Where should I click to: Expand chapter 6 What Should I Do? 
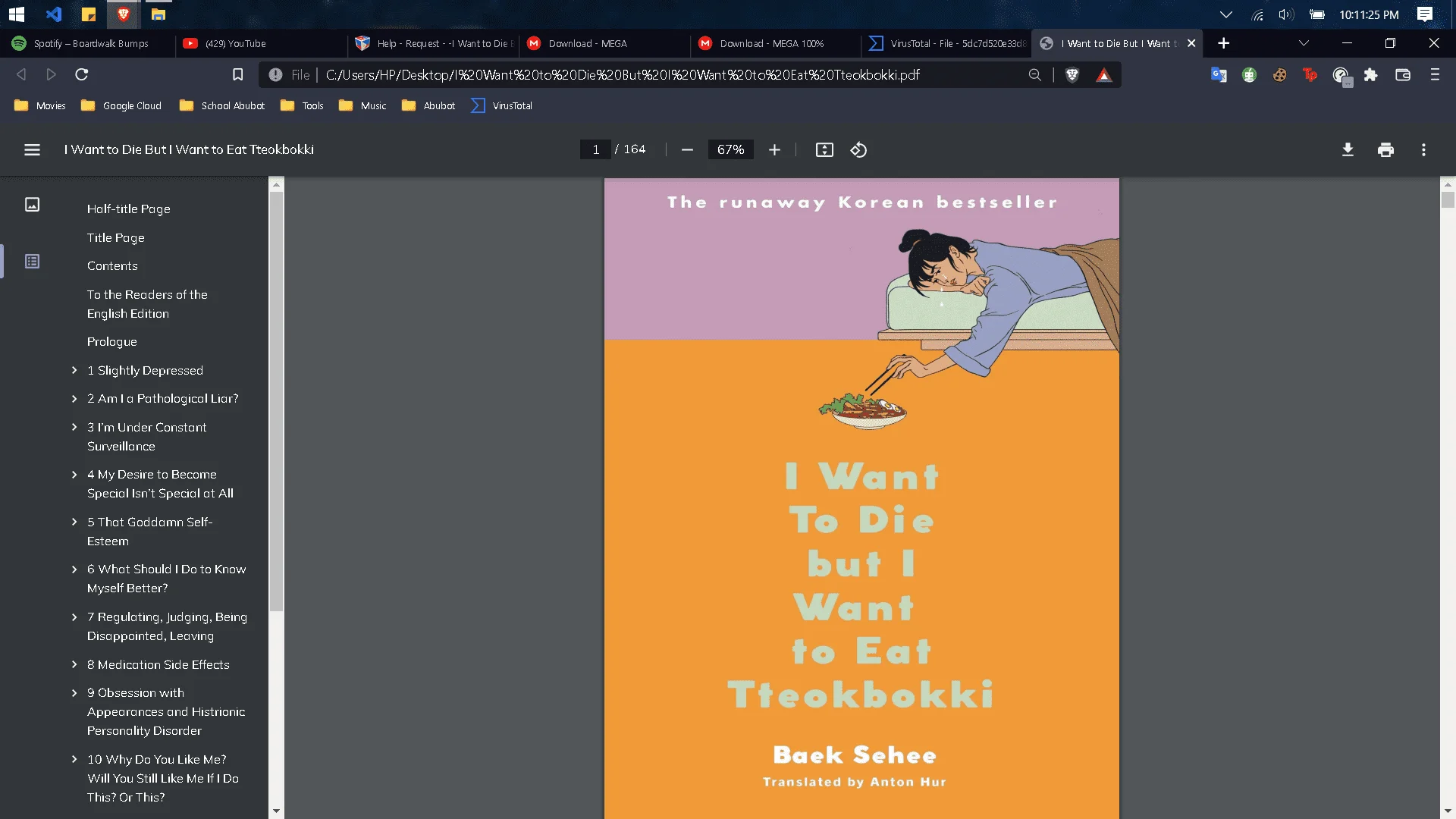coord(74,569)
